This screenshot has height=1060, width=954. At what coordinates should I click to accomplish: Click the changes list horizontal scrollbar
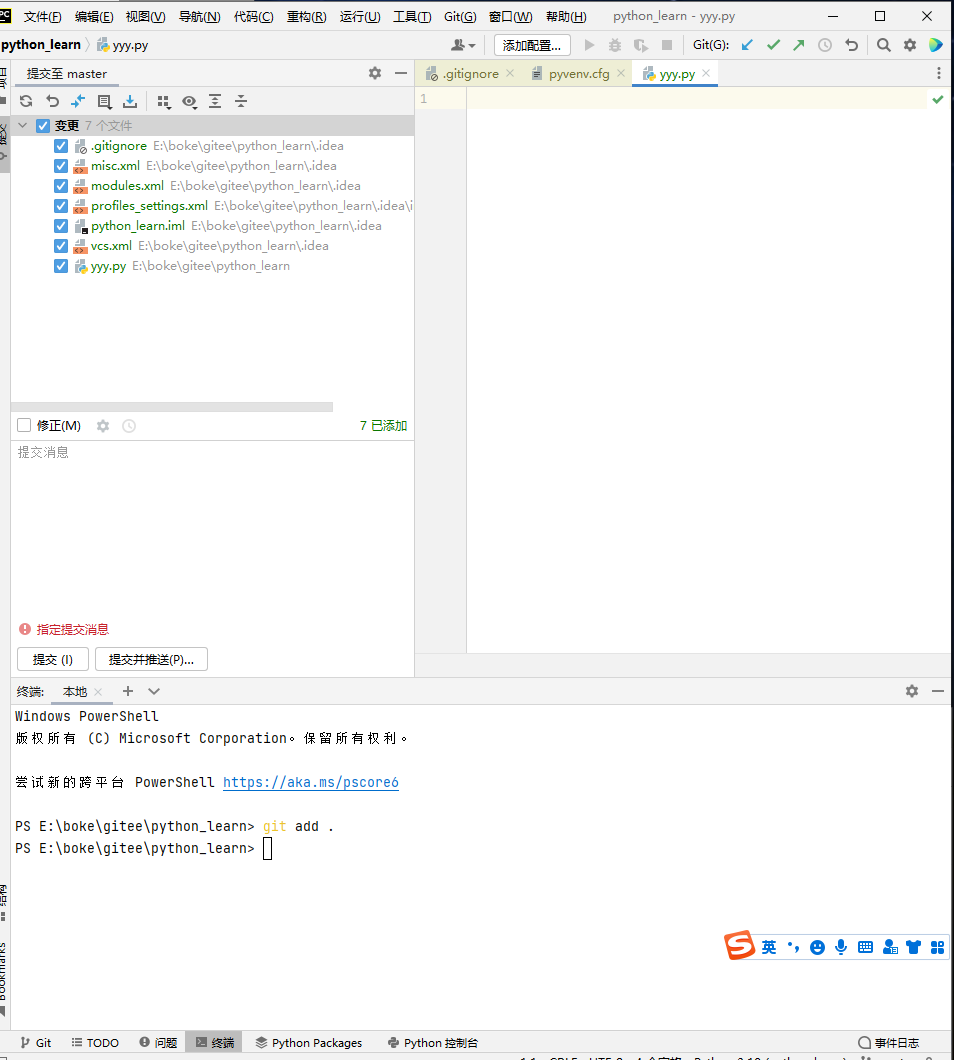tap(172, 407)
